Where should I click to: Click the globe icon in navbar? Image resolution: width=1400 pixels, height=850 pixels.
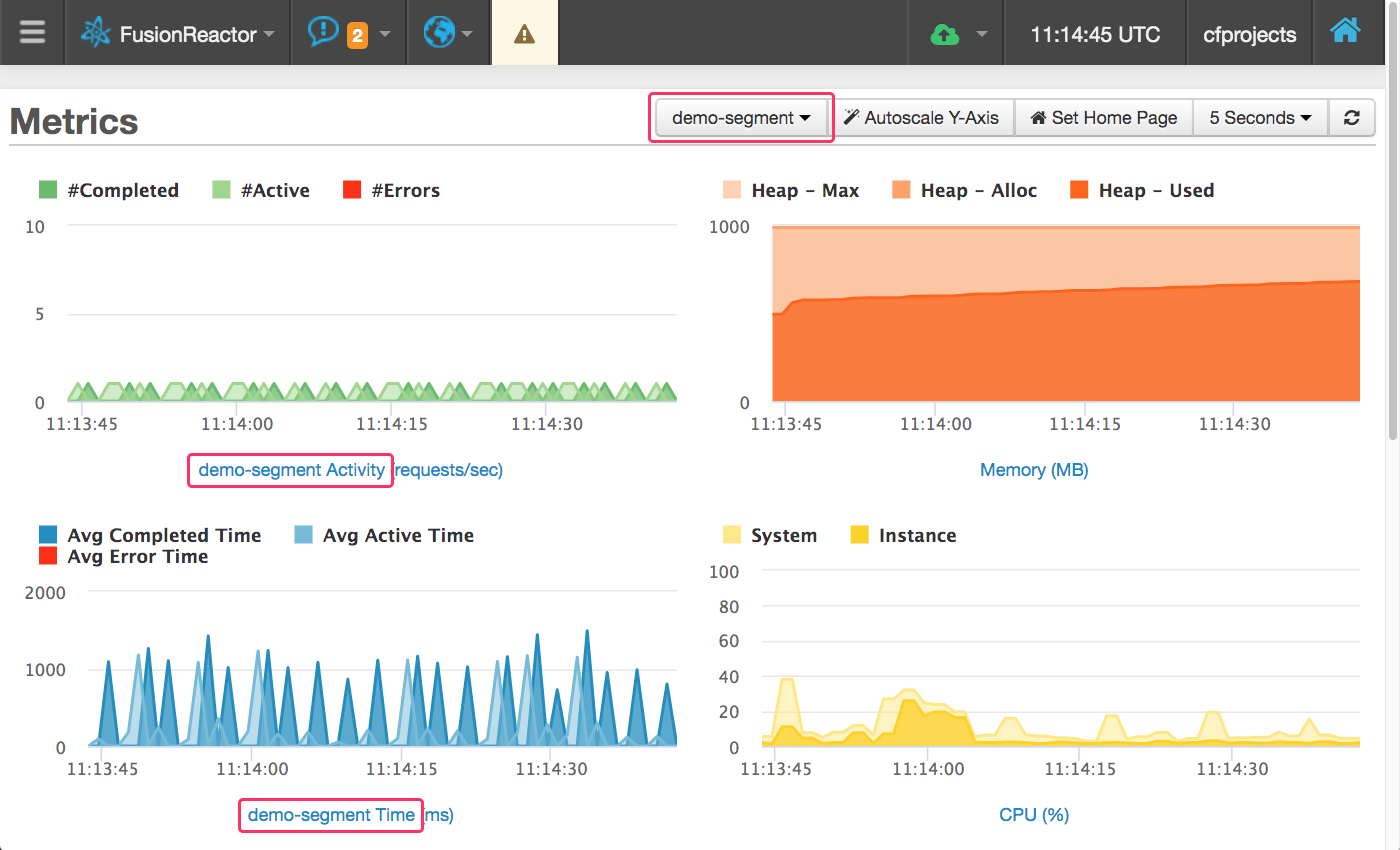coord(438,33)
